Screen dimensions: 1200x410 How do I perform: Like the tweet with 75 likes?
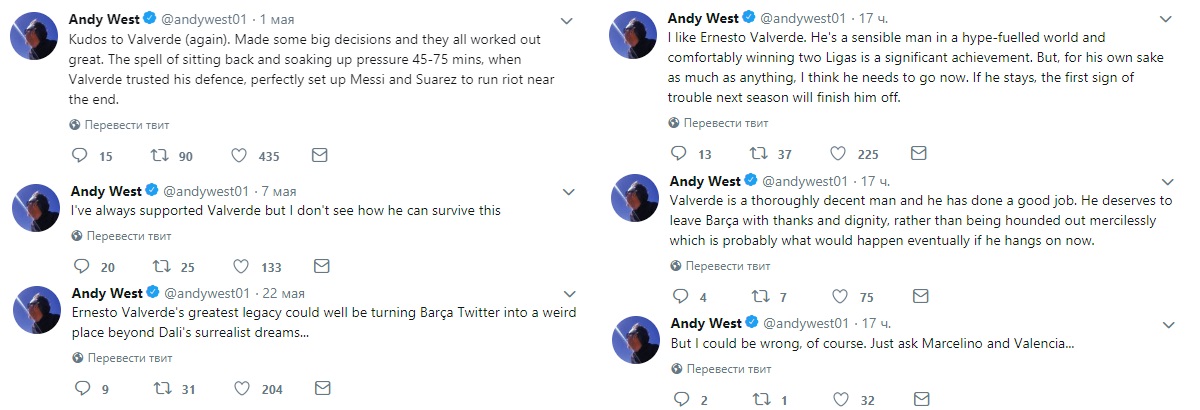(x=840, y=296)
